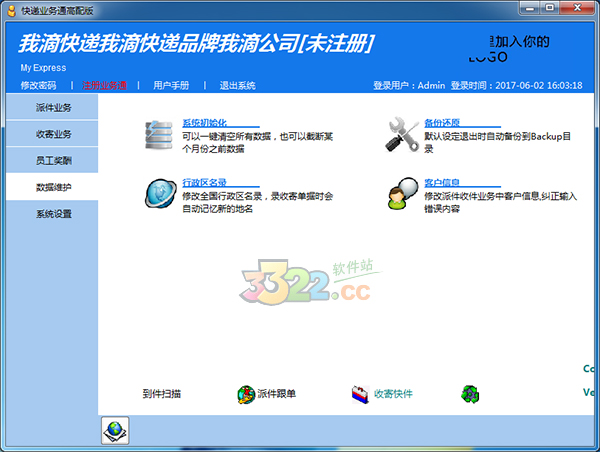Click the 到件扫描 shortcut
Image resolution: width=600 pixels, height=452 pixels.
pos(161,394)
